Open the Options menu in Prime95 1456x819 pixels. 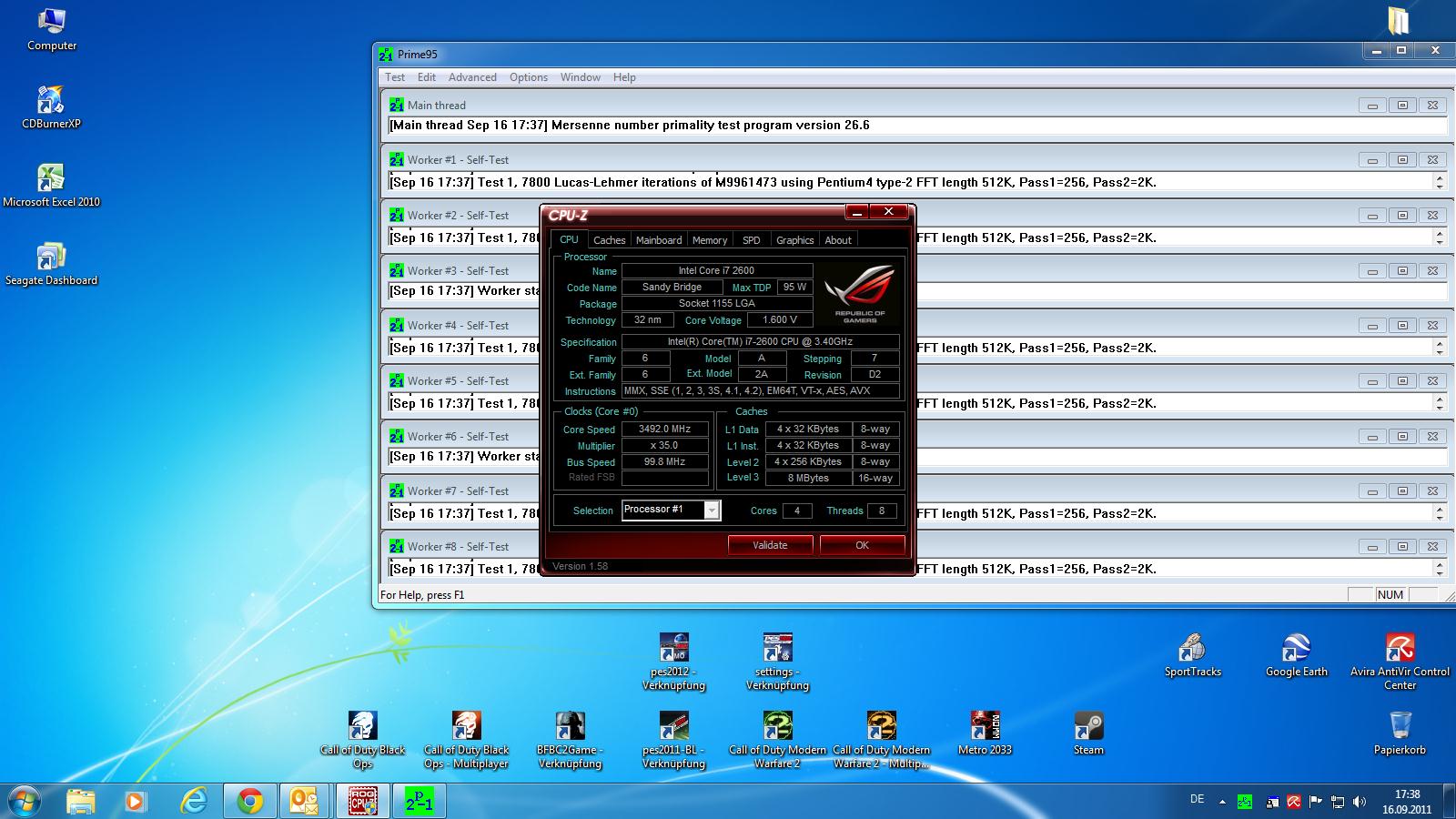(x=528, y=77)
